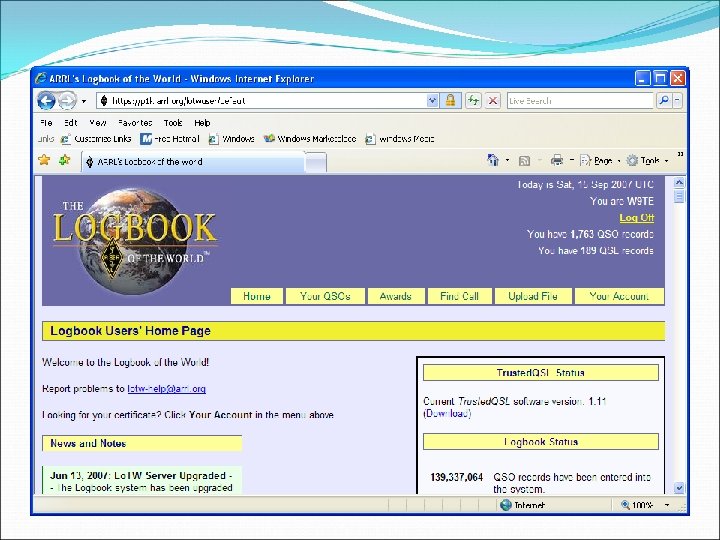Click the Live Search input box
The width and height of the screenshot is (720, 540).
580,101
